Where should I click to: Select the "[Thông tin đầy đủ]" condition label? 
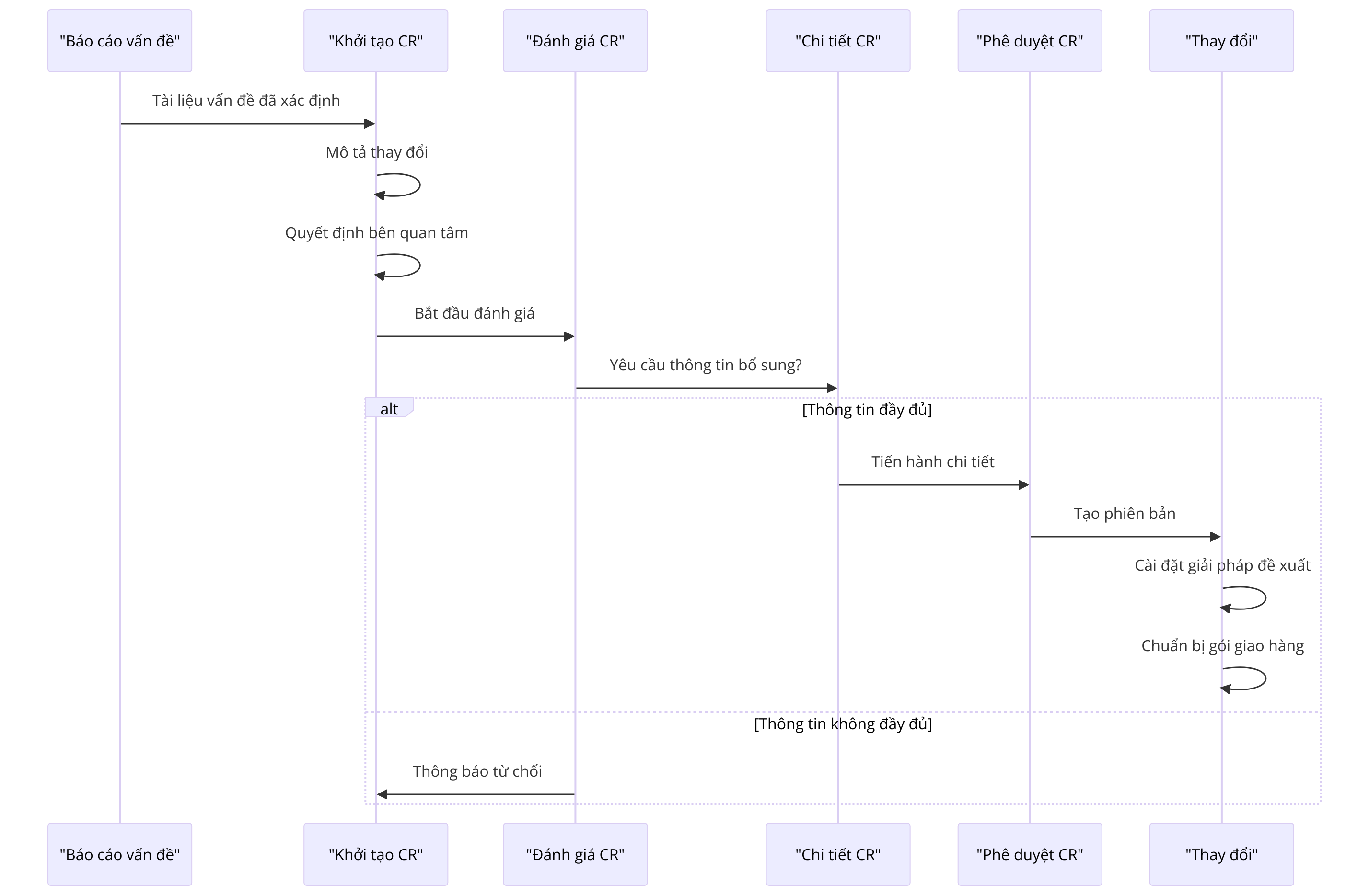click(867, 410)
